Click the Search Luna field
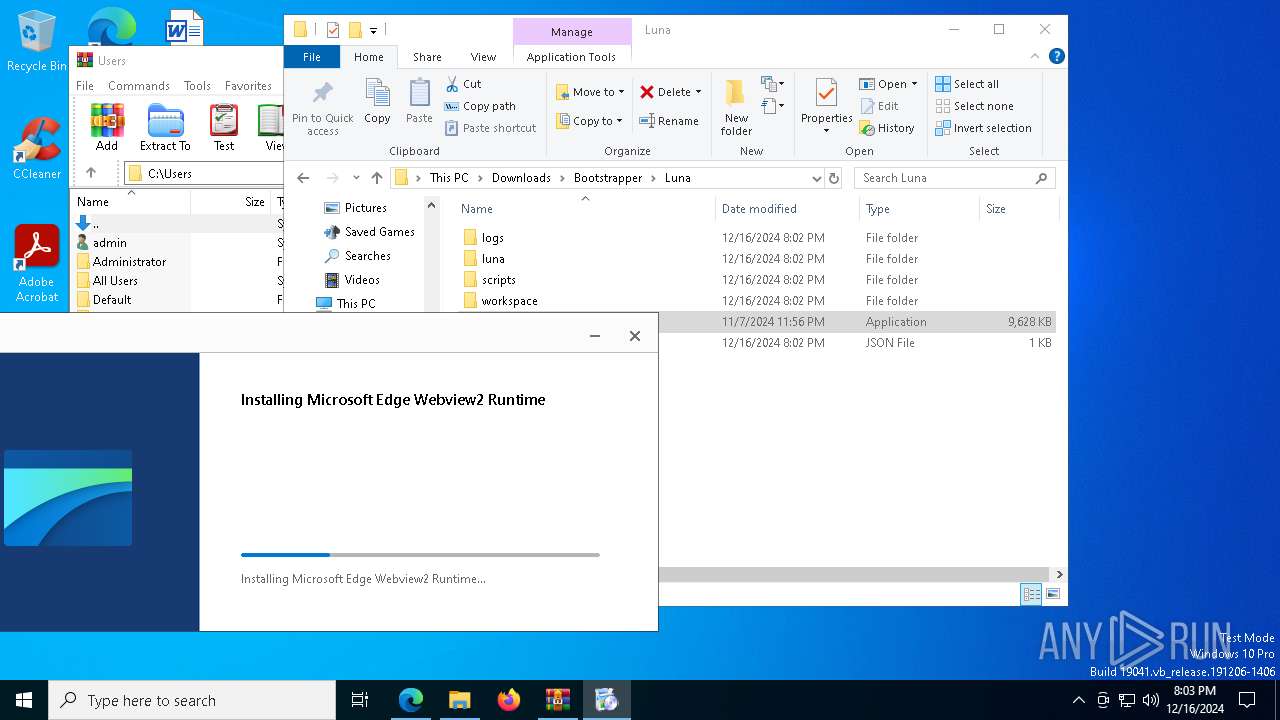The width and height of the screenshot is (1280, 720). [x=955, y=178]
